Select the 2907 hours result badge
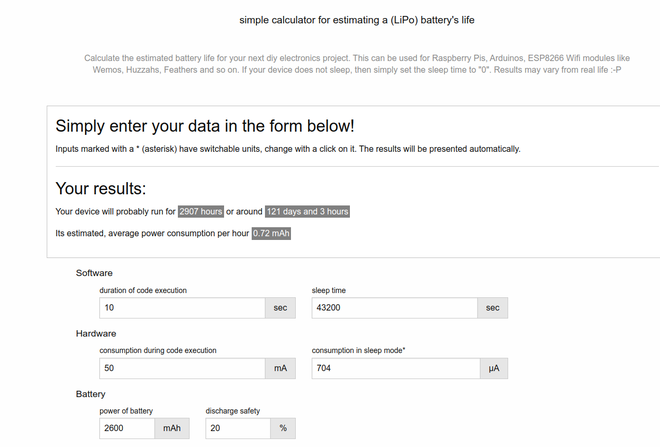This screenshot has width=660, height=447. (x=201, y=211)
